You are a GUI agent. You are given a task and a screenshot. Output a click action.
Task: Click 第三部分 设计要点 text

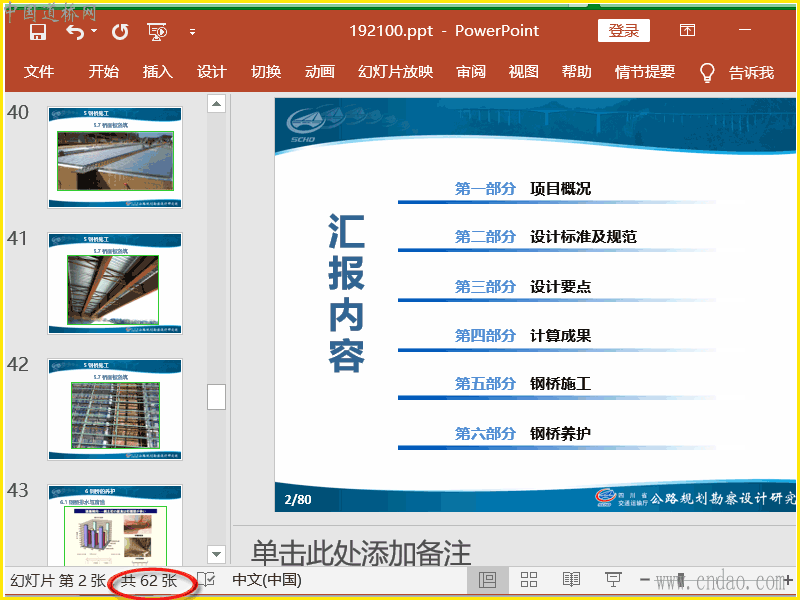point(522,286)
